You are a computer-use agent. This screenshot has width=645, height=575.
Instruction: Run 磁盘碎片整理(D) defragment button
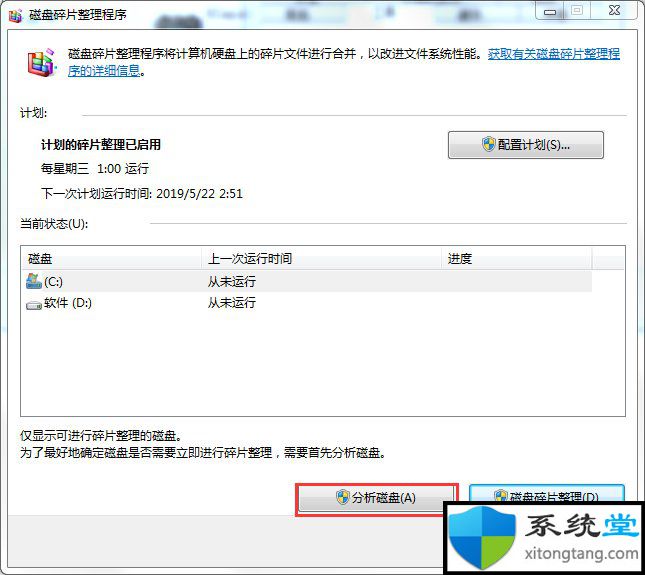[547, 494]
